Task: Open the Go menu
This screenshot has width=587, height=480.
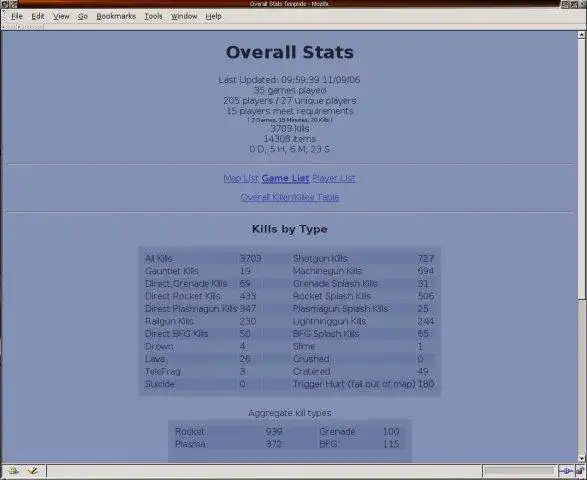Action: coord(82,16)
